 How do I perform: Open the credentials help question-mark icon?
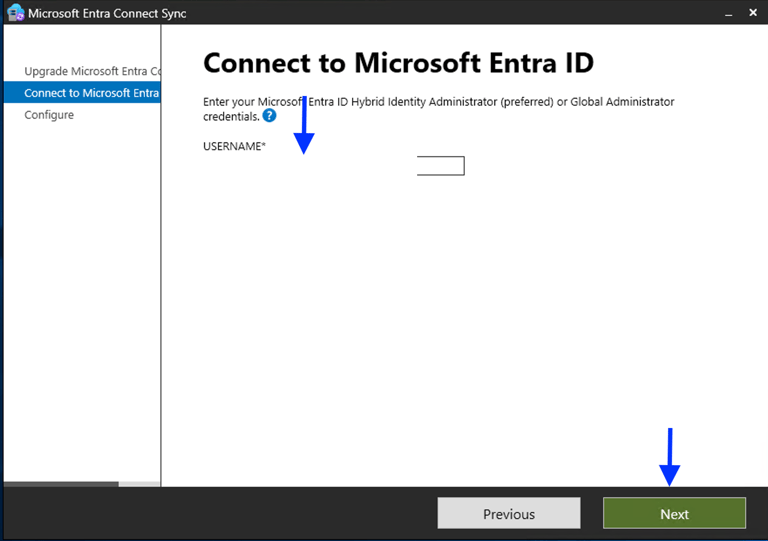(x=269, y=116)
